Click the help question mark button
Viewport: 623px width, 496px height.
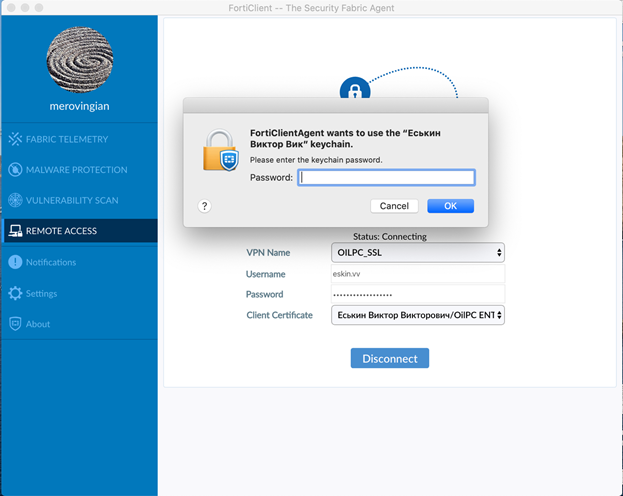pyautogui.click(x=204, y=206)
